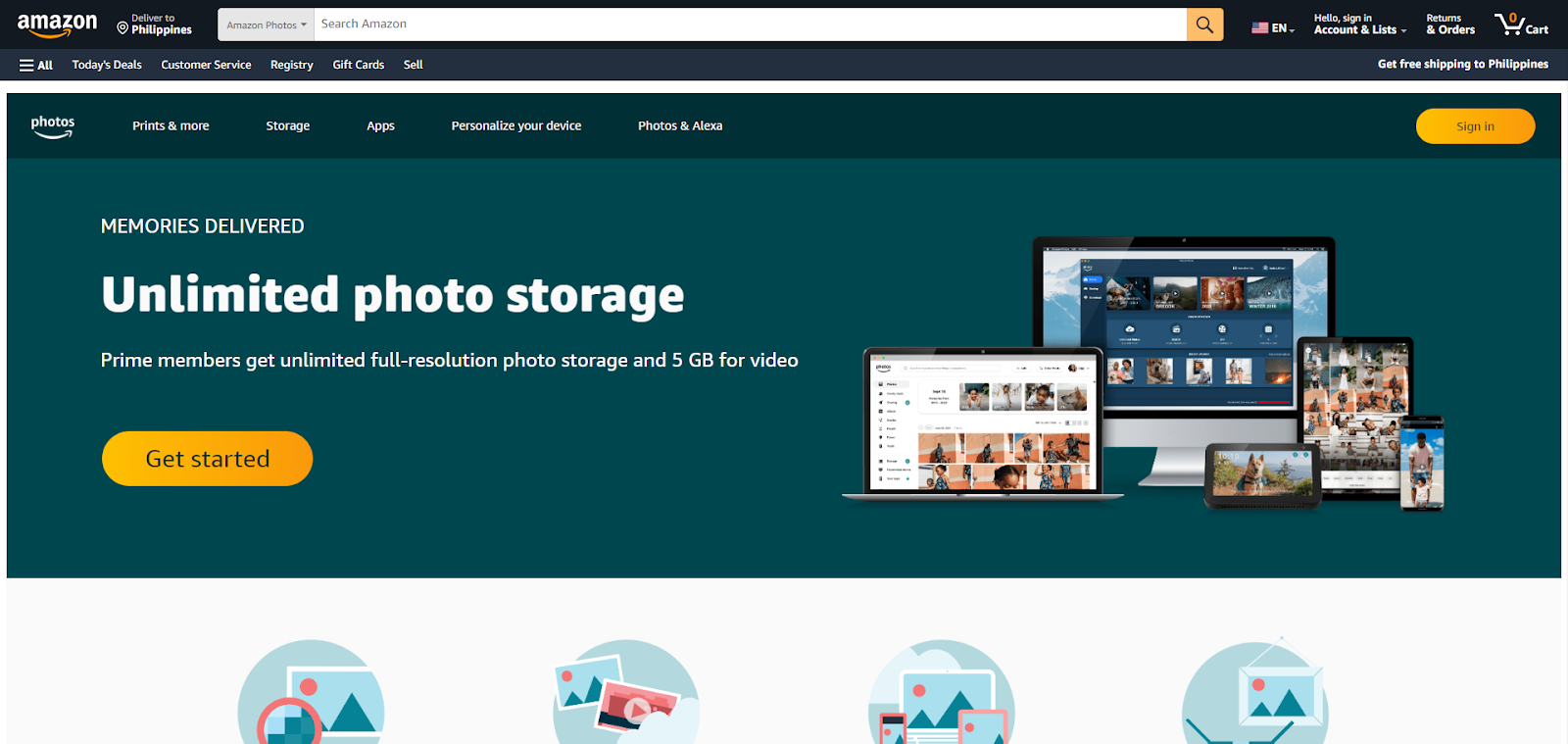
Task: Click Get free shipping to Philippines
Action: pyautogui.click(x=1463, y=64)
